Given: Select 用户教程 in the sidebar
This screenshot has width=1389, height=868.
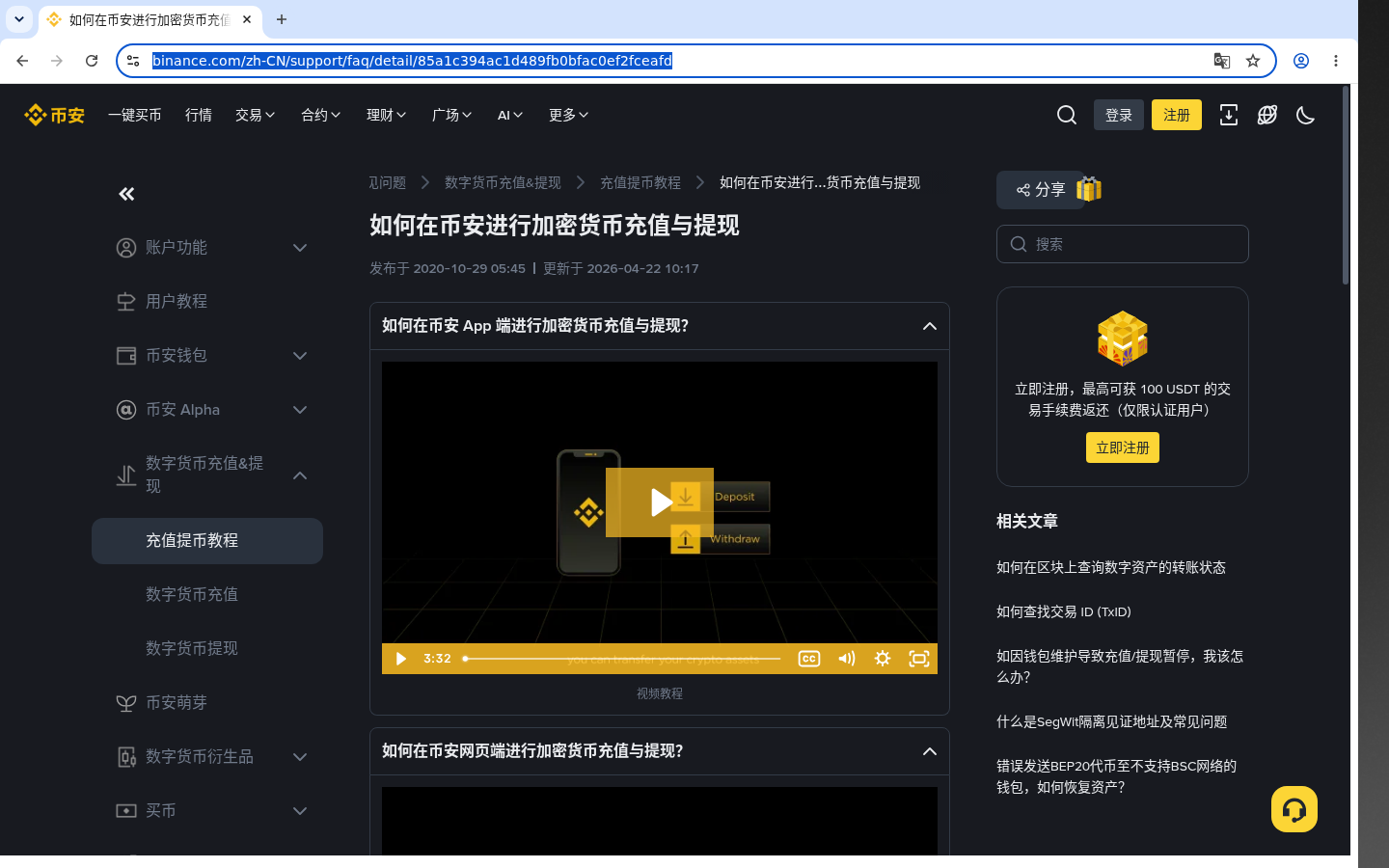Looking at the screenshot, I should tap(207, 302).
